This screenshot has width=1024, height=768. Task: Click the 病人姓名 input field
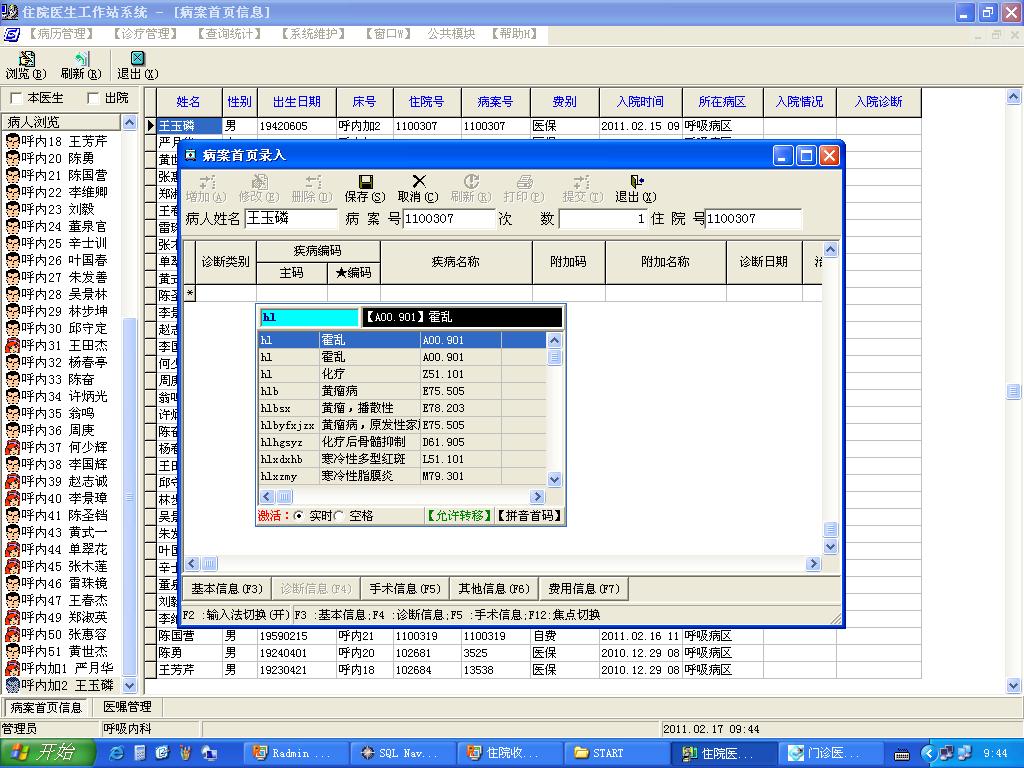(x=291, y=219)
